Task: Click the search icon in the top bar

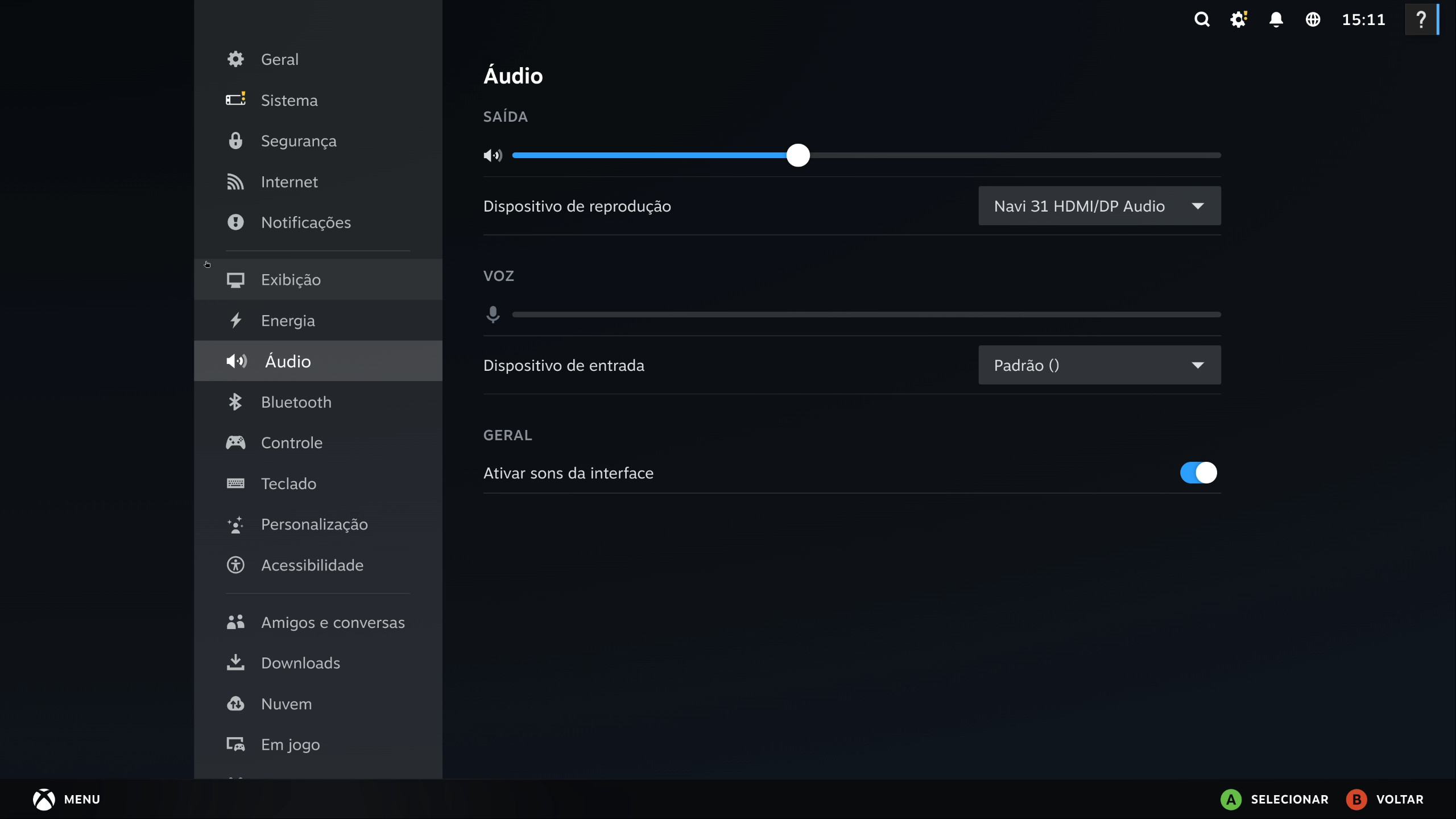Action: (1202, 19)
